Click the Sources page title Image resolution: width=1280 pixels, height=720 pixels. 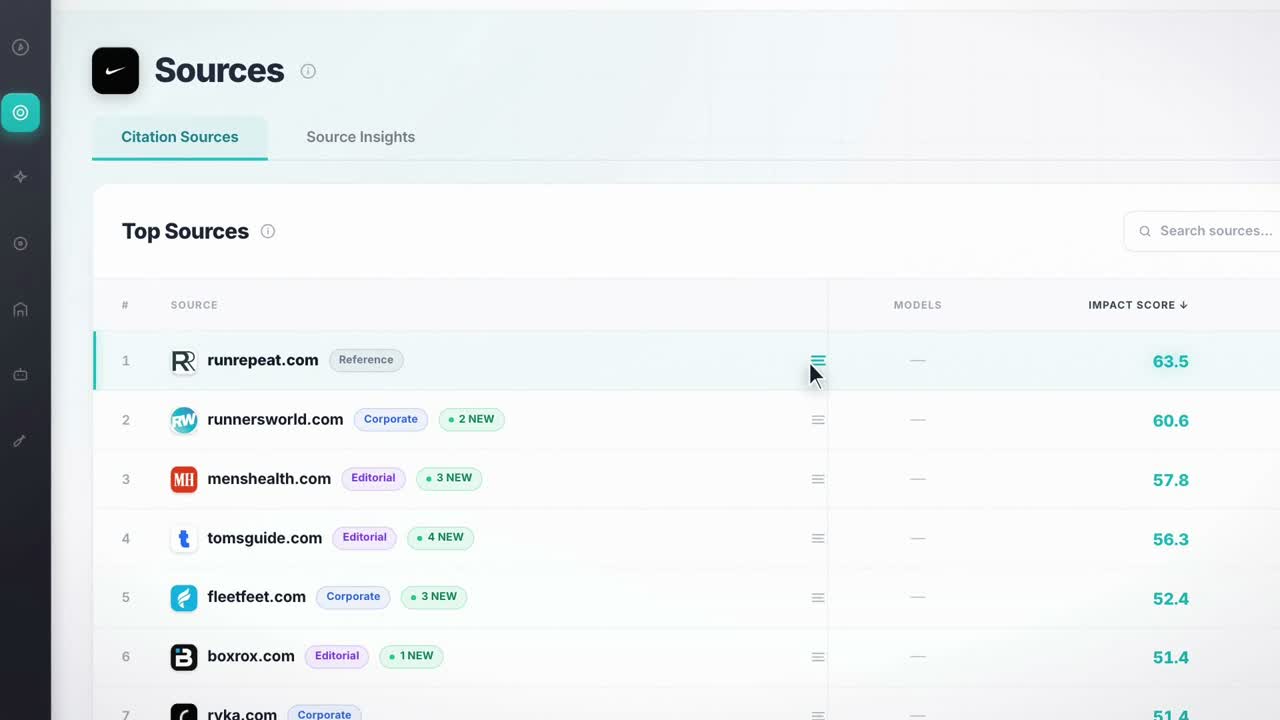(219, 71)
